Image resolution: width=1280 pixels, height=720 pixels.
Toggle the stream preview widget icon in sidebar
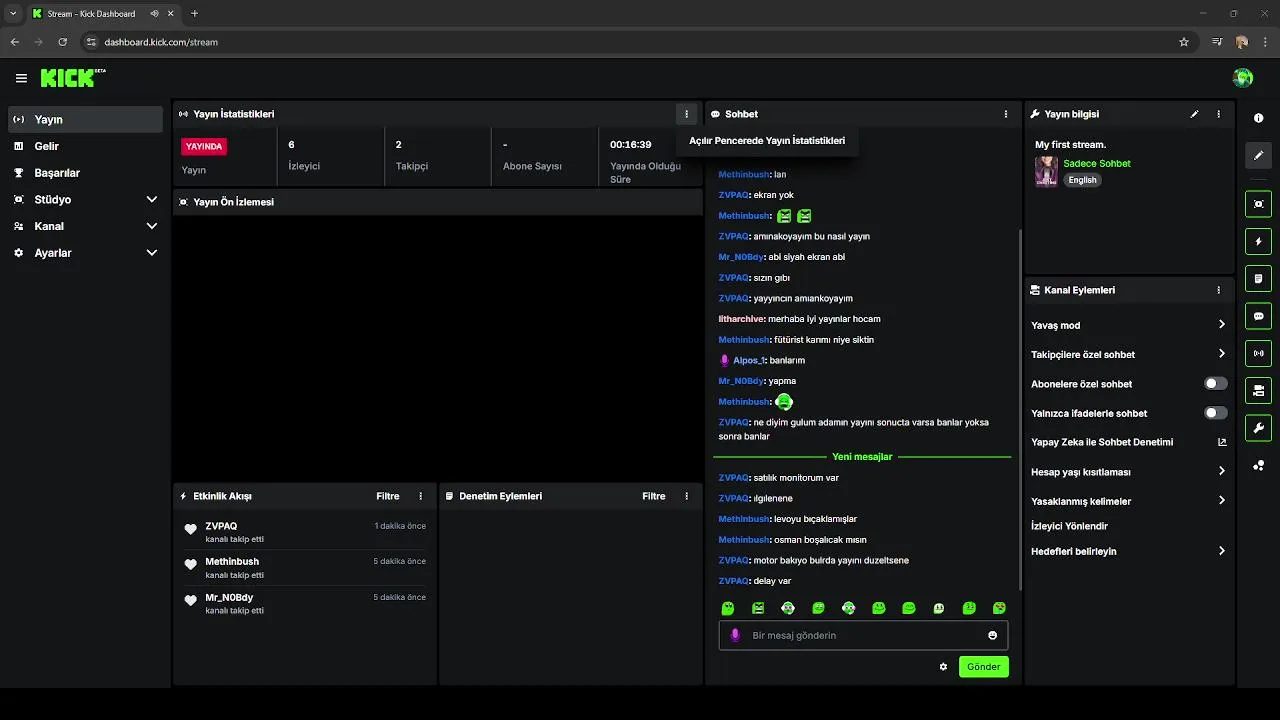pyautogui.click(x=1258, y=204)
